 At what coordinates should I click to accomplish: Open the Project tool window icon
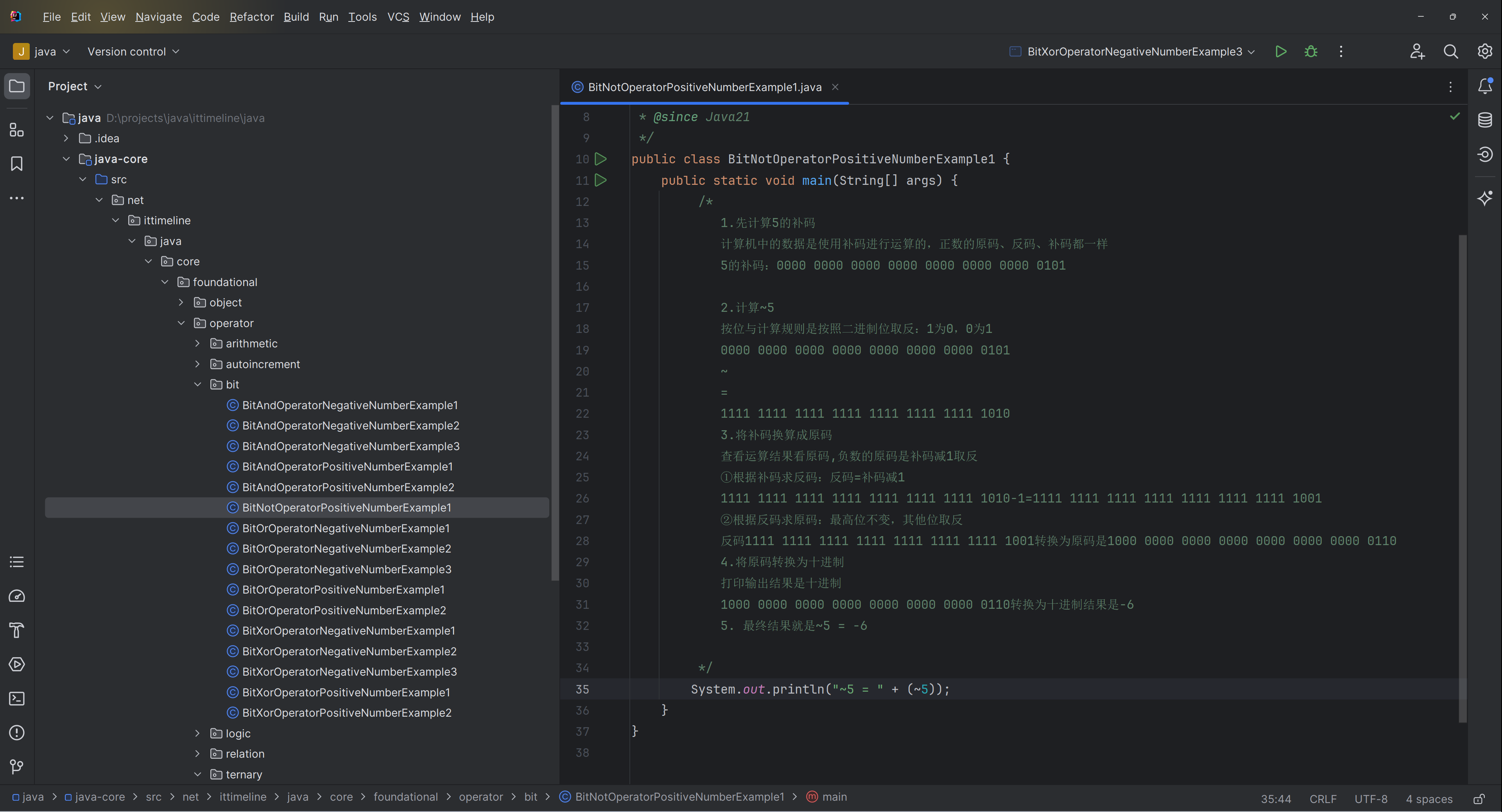[17, 86]
